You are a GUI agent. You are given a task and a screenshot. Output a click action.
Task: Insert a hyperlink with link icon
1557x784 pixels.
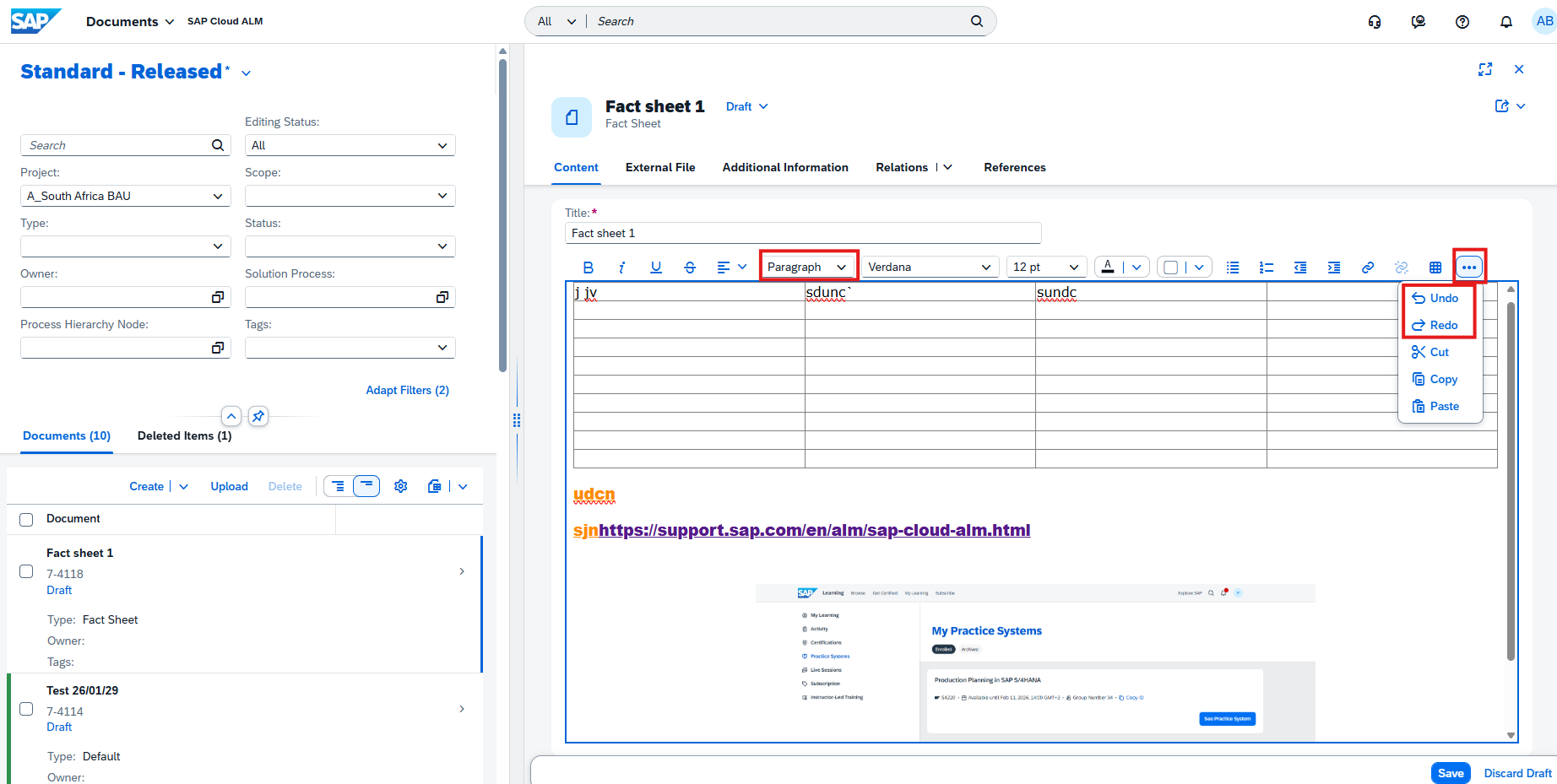1368,268
